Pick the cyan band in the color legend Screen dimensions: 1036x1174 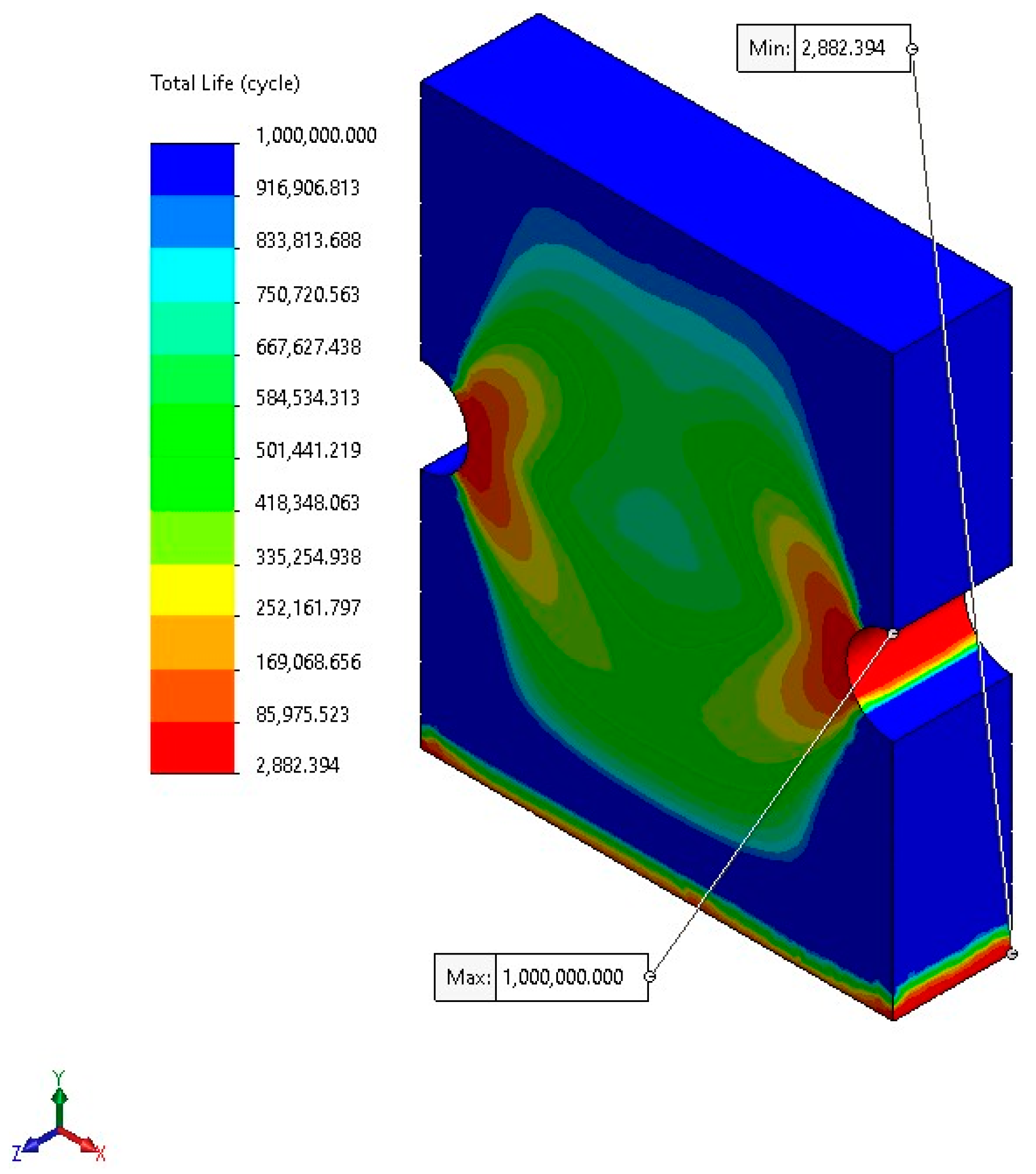[x=192, y=275]
